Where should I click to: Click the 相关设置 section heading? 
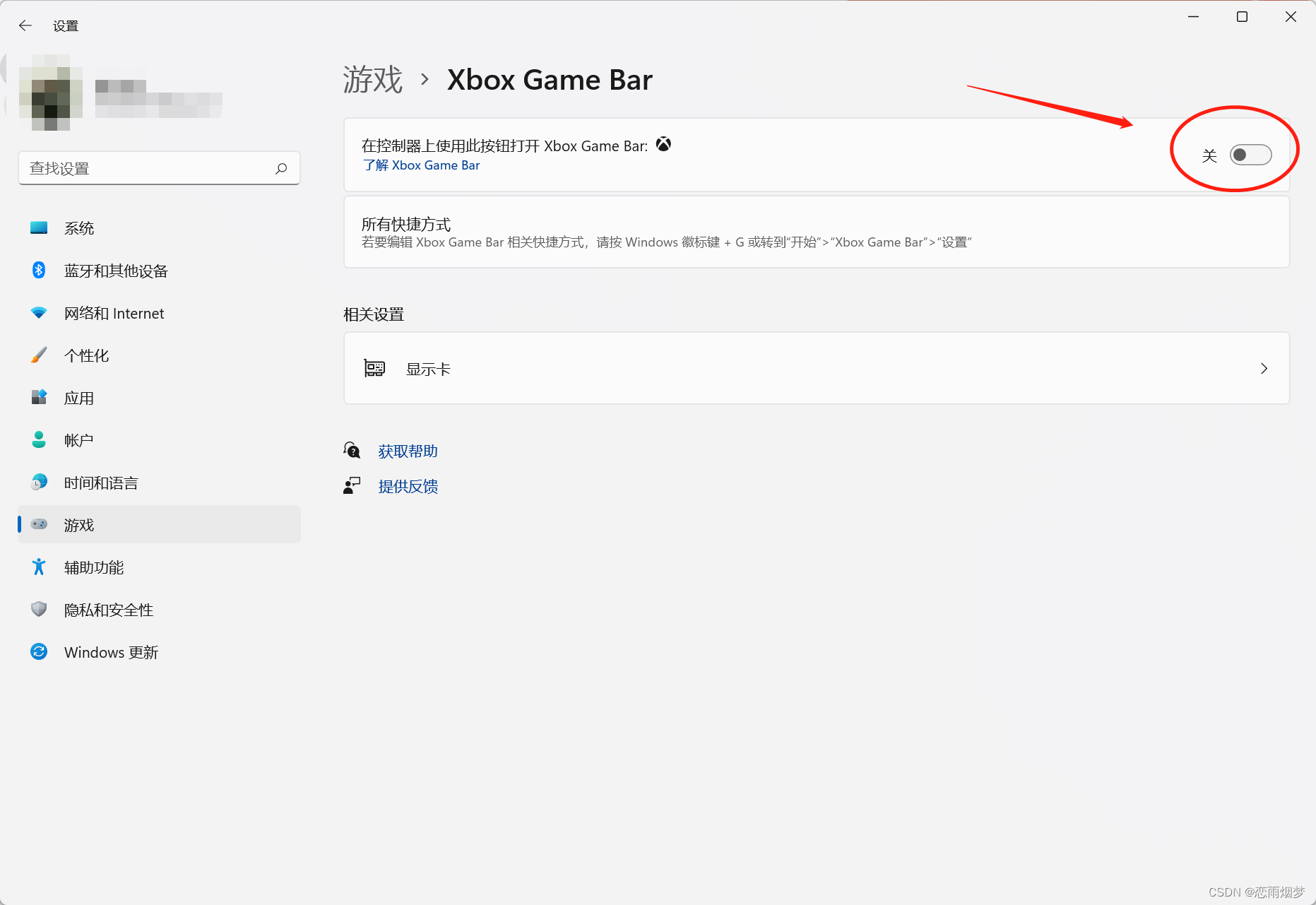pos(374,314)
